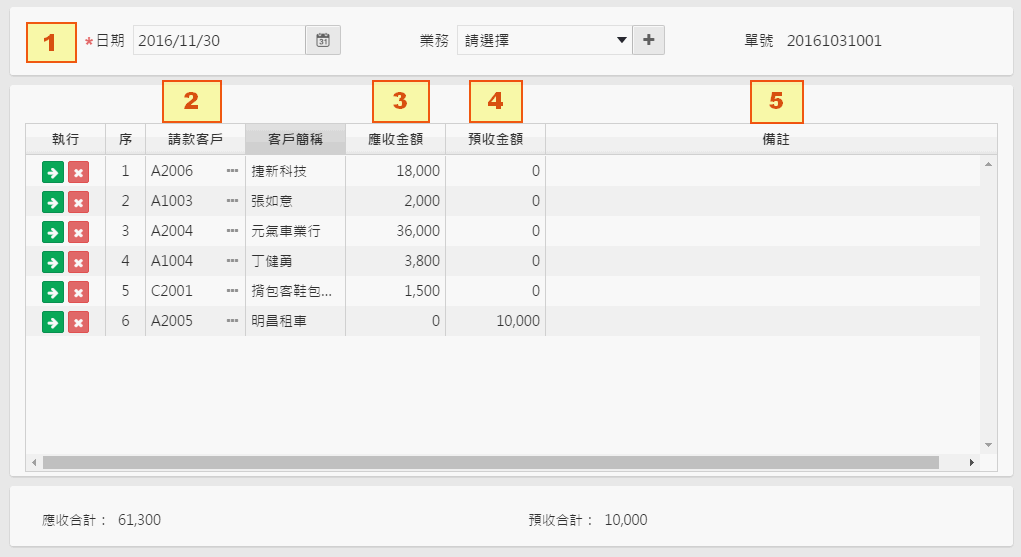This screenshot has height=557, width=1021.
Task: Add a new 業務 with plus button
Action: [649, 40]
